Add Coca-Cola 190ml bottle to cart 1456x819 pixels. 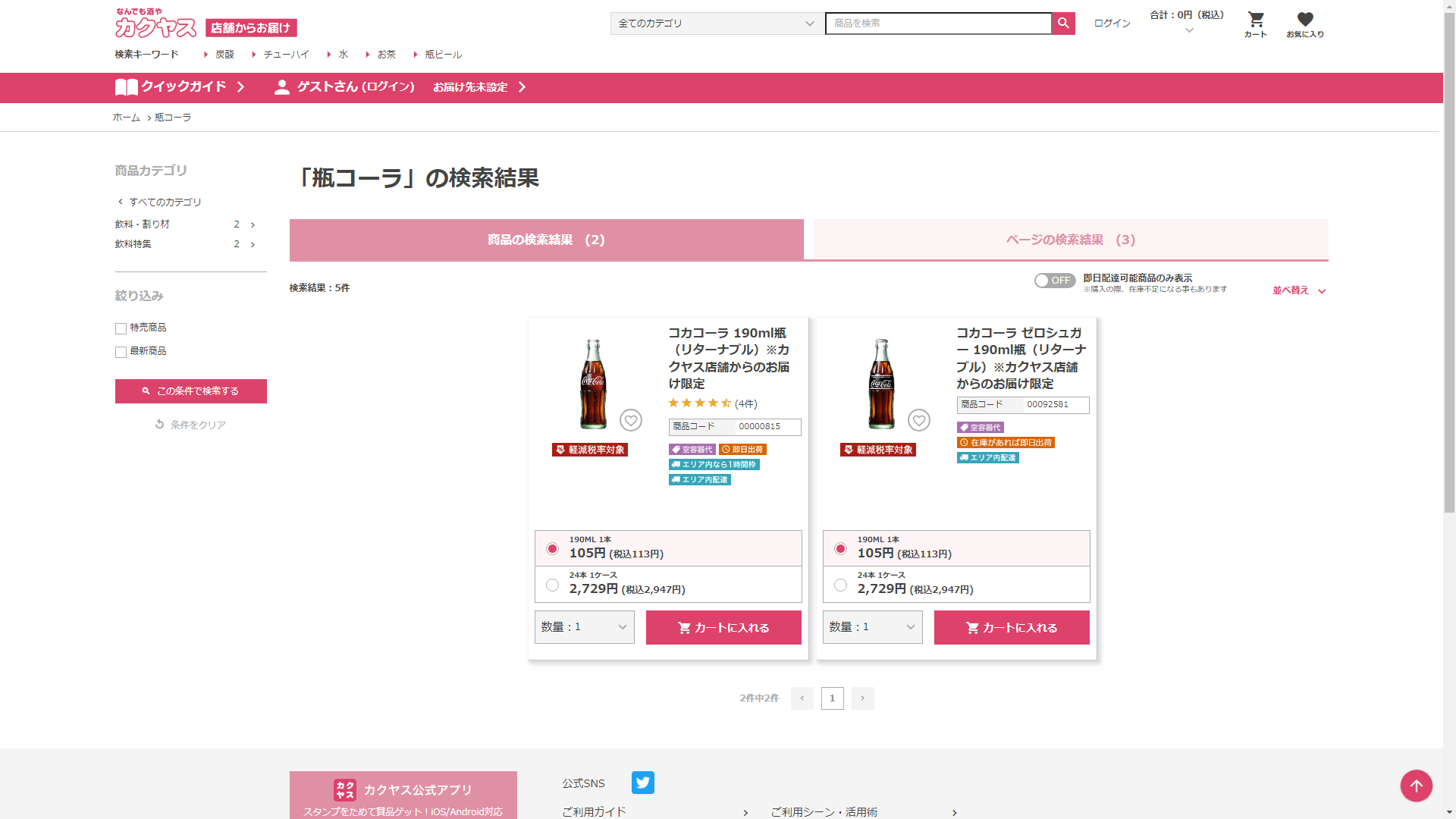click(723, 627)
